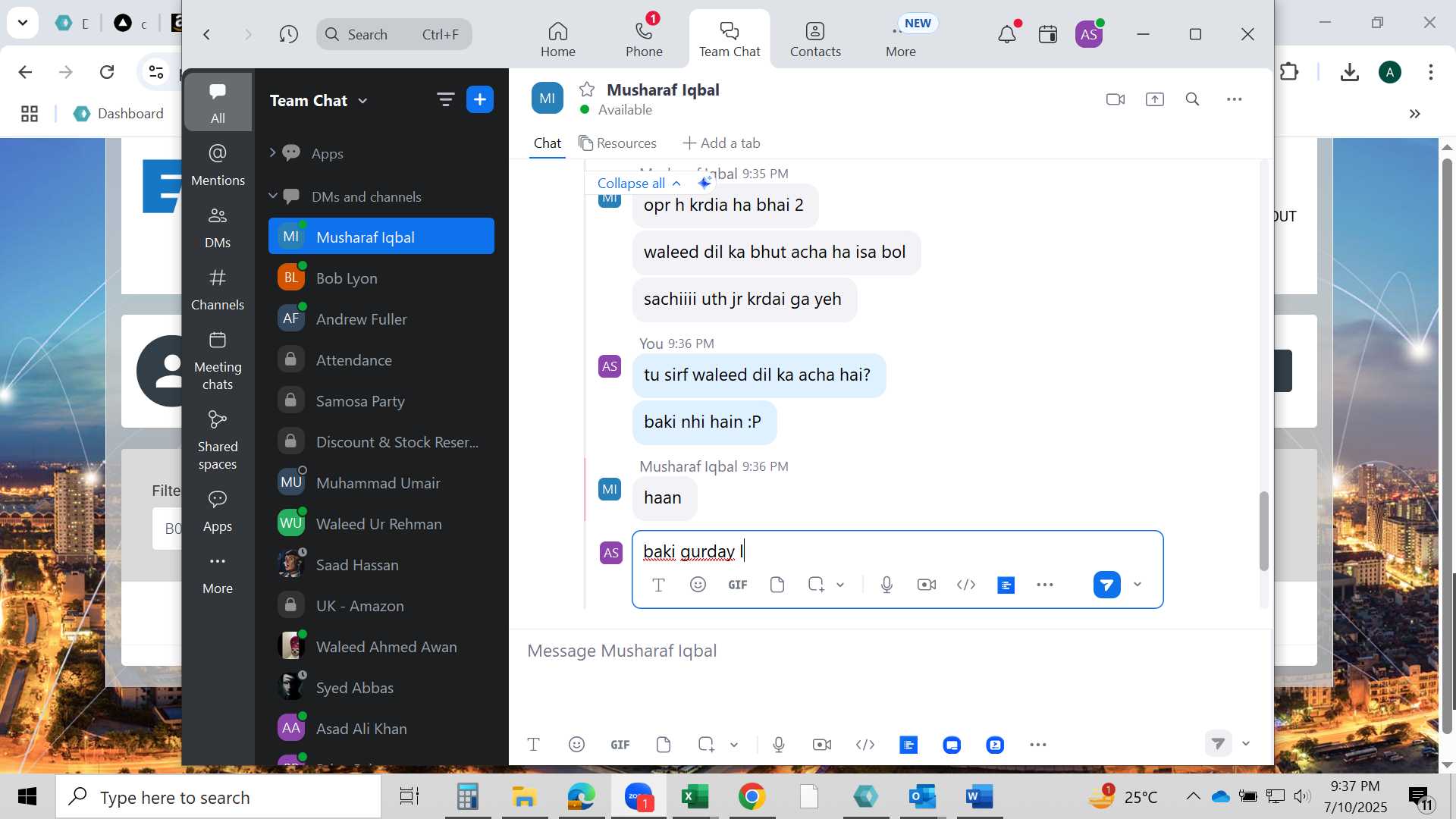Click Add a tab
The width and height of the screenshot is (1456, 819).
(x=721, y=143)
